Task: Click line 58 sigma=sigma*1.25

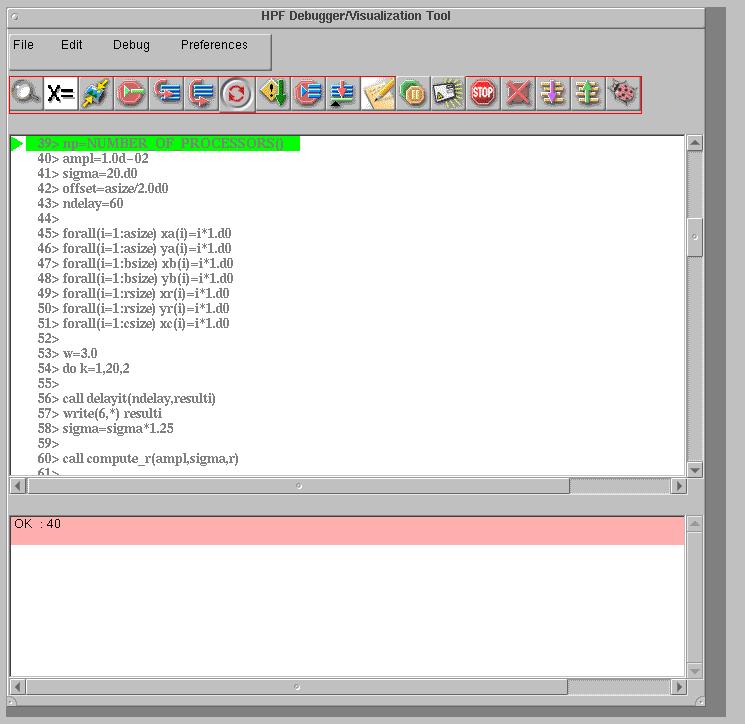Action: click(x=105, y=429)
